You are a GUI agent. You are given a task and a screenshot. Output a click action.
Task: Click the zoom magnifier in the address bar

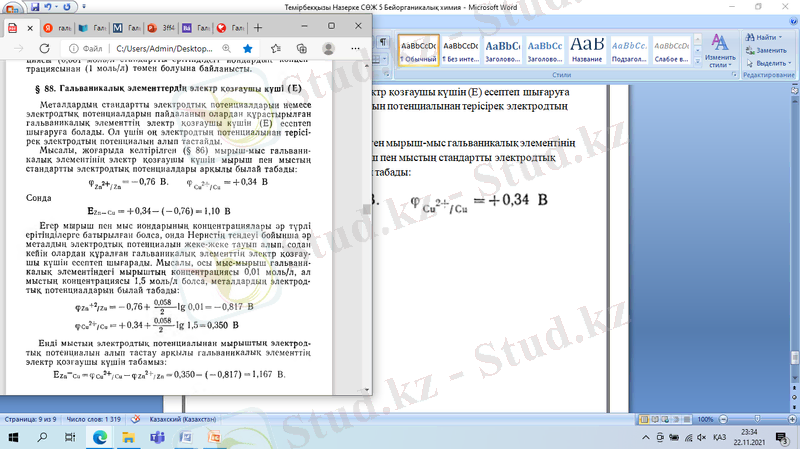[225, 47]
